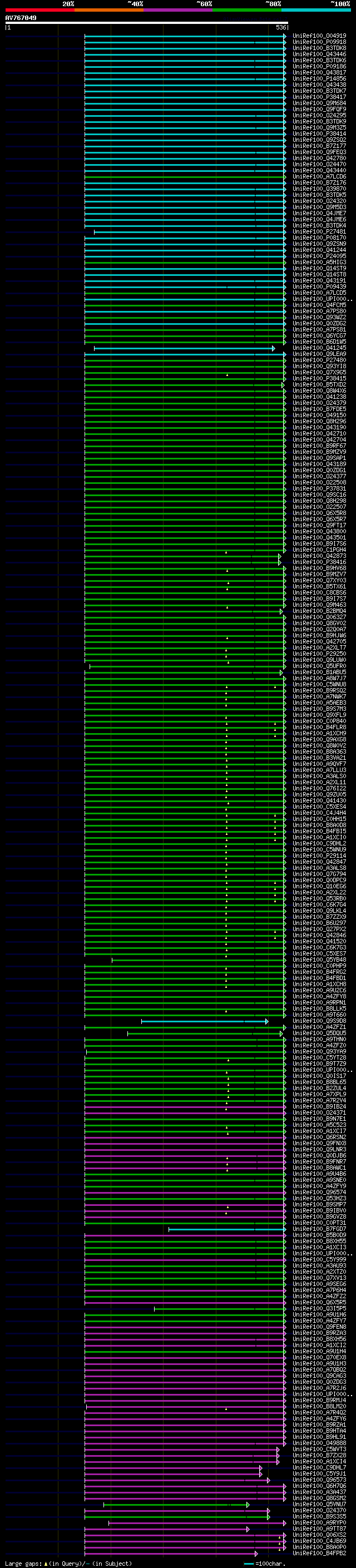Click the query end position 536

tap(281, 27)
